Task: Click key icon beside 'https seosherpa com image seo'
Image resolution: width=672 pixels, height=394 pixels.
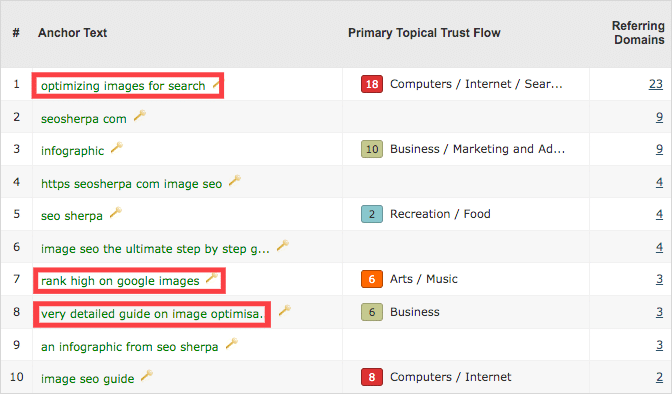Action: (235, 181)
